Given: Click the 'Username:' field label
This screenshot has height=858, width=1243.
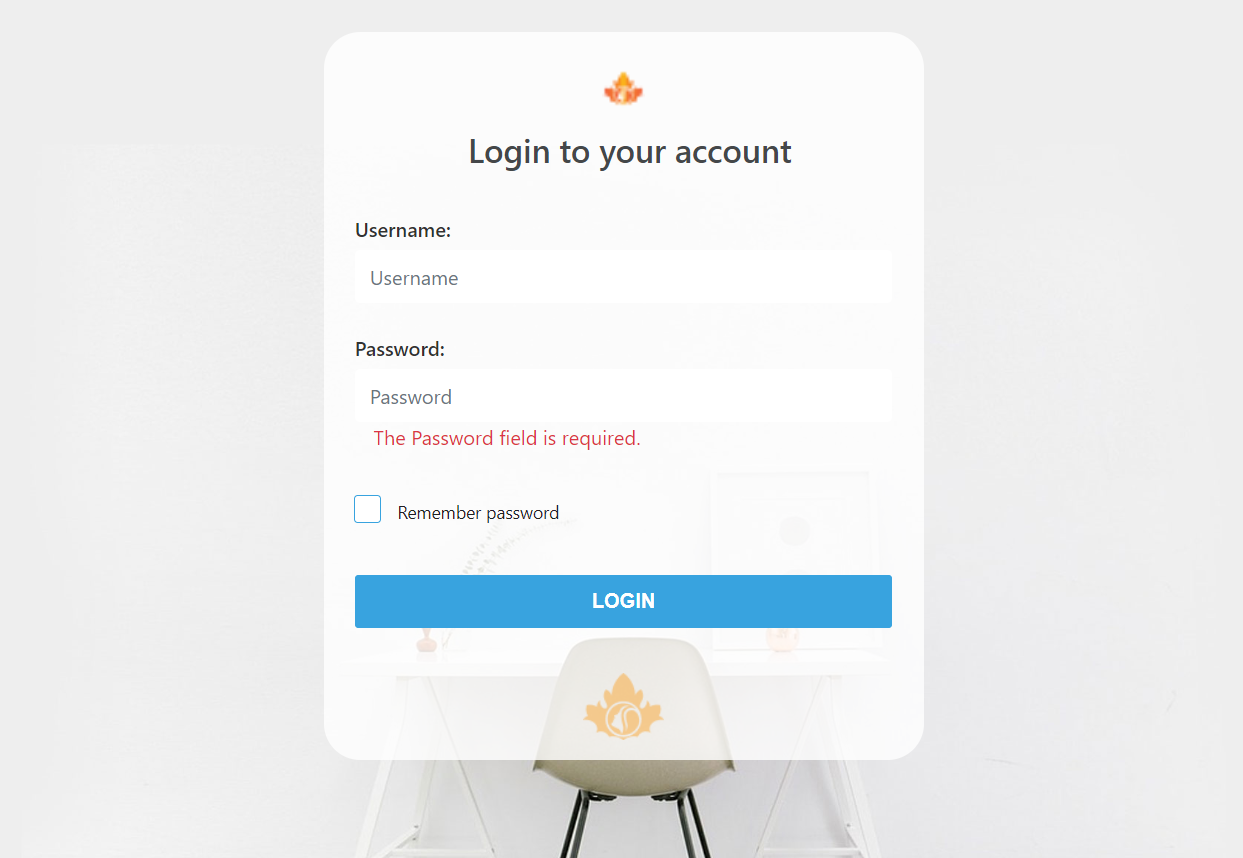Looking at the screenshot, I should [403, 230].
